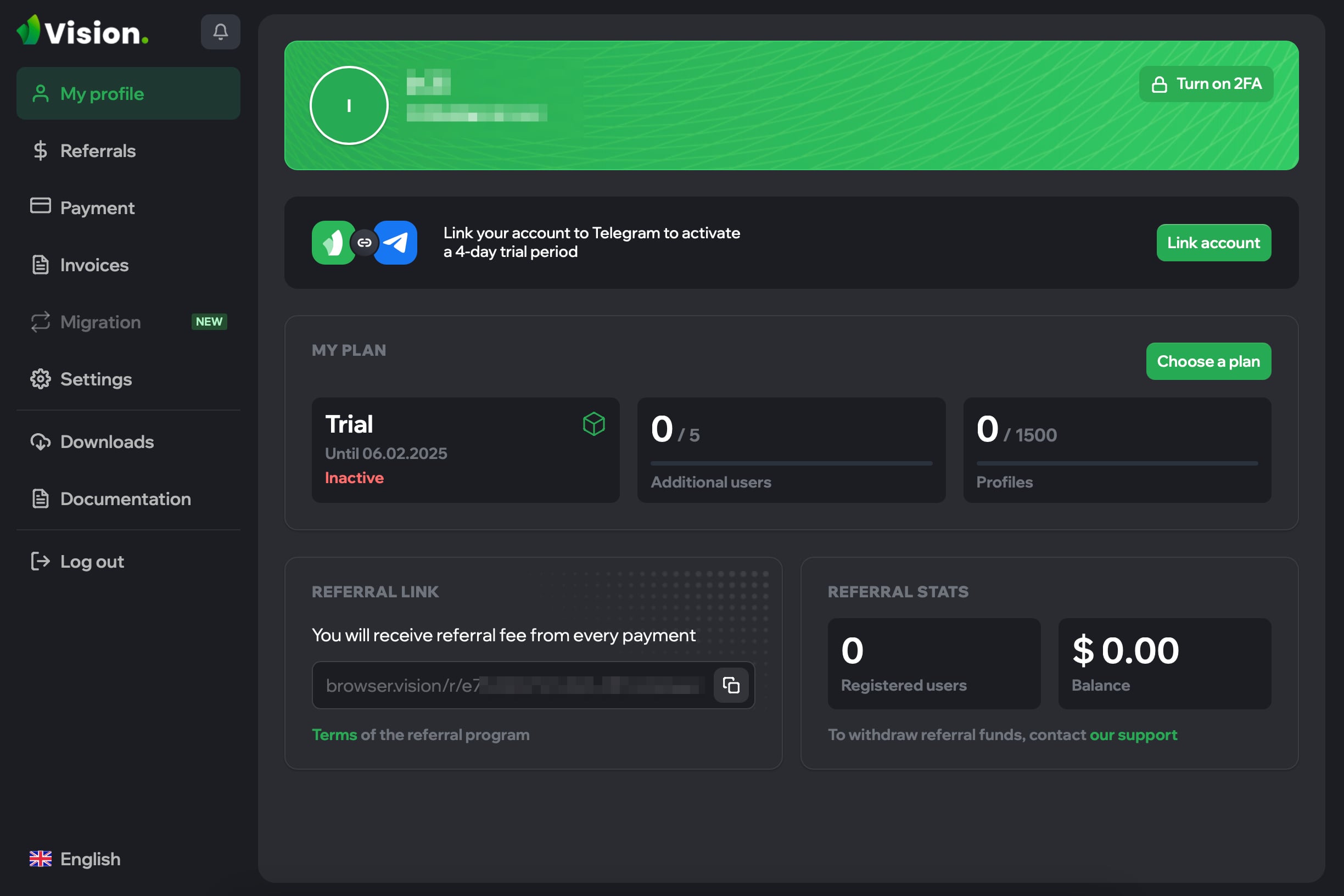This screenshot has height=896, width=1344.
Task: Click the Registered users label
Action: click(x=904, y=685)
